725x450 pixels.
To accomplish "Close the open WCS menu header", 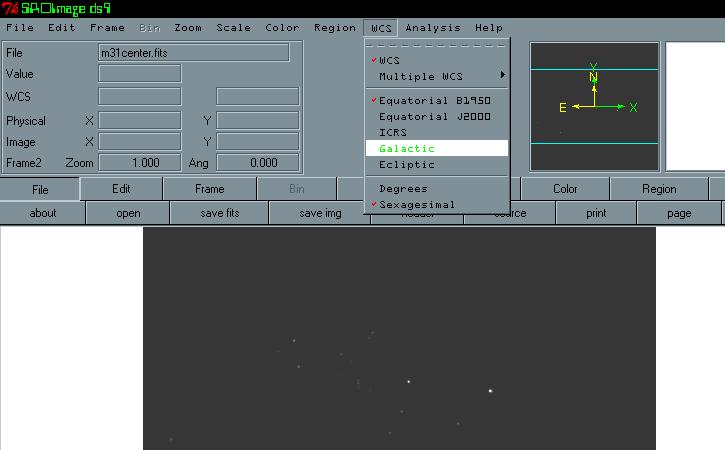I will point(381,28).
